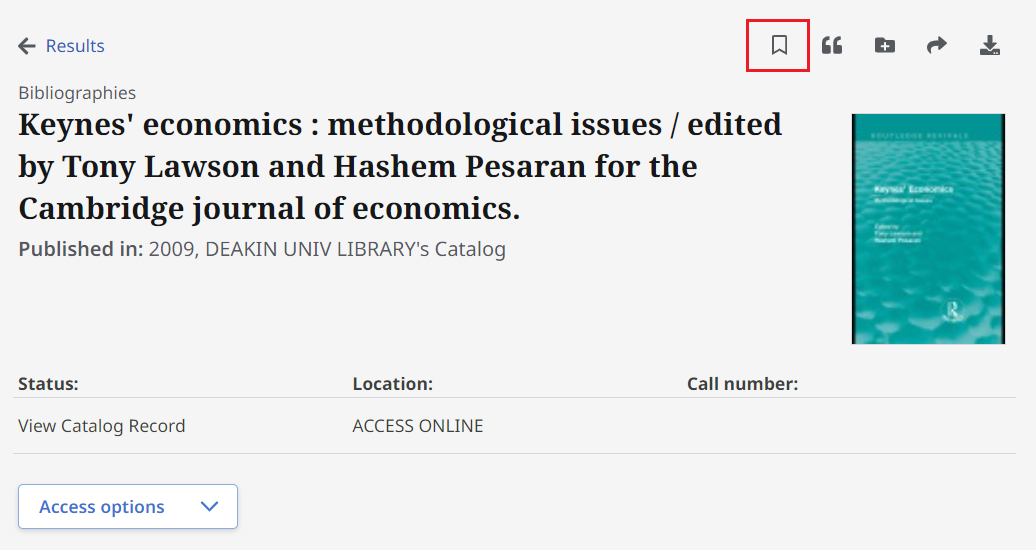Screen dimensions: 1036x551
Task: Click the Location column header
Action: [392, 384]
